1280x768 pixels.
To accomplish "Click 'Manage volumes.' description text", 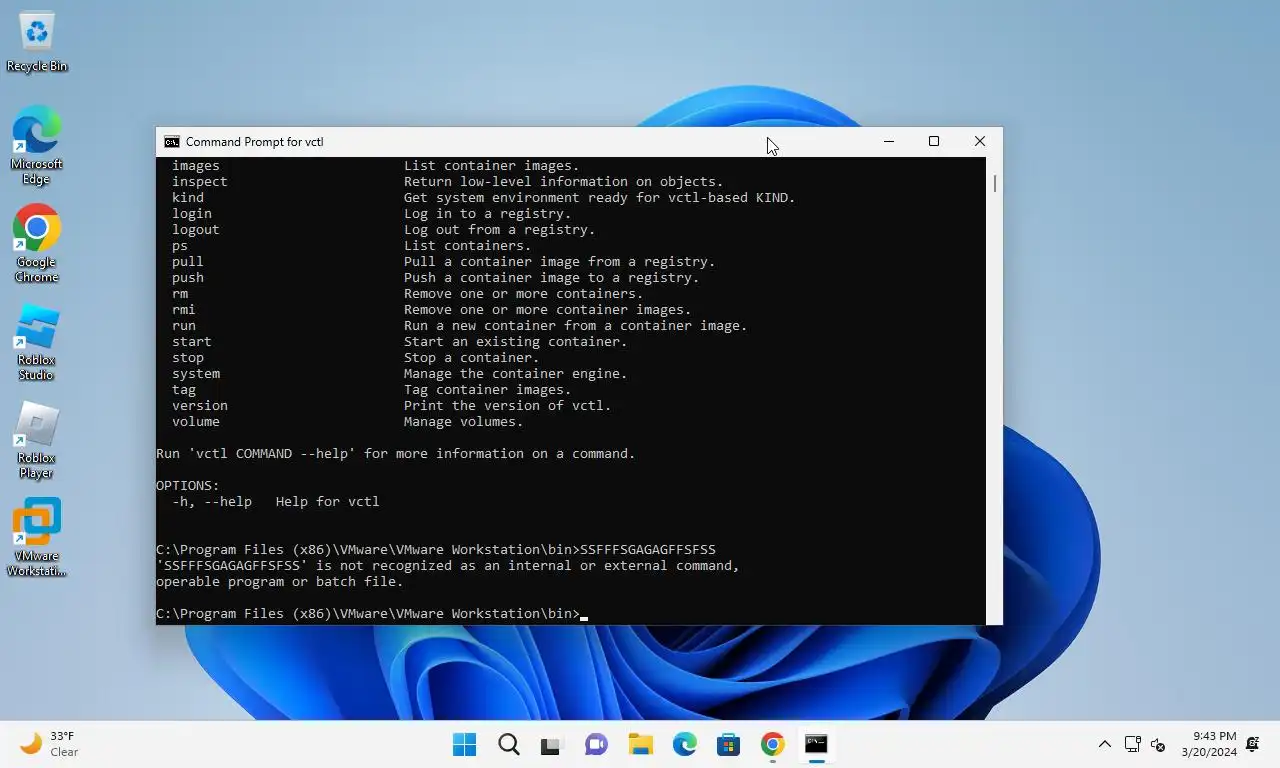I will pos(464,422).
